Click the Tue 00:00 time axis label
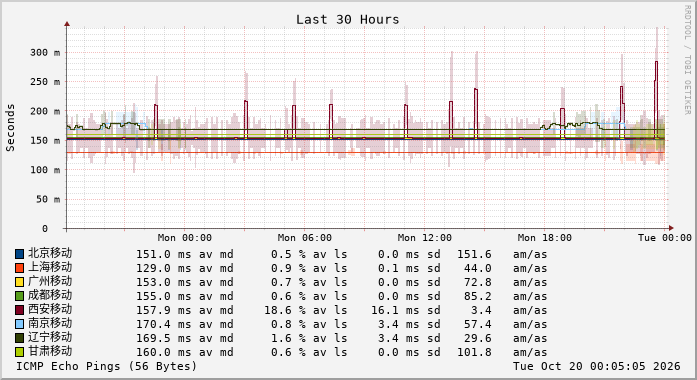The width and height of the screenshot is (697, 380). 665,238
